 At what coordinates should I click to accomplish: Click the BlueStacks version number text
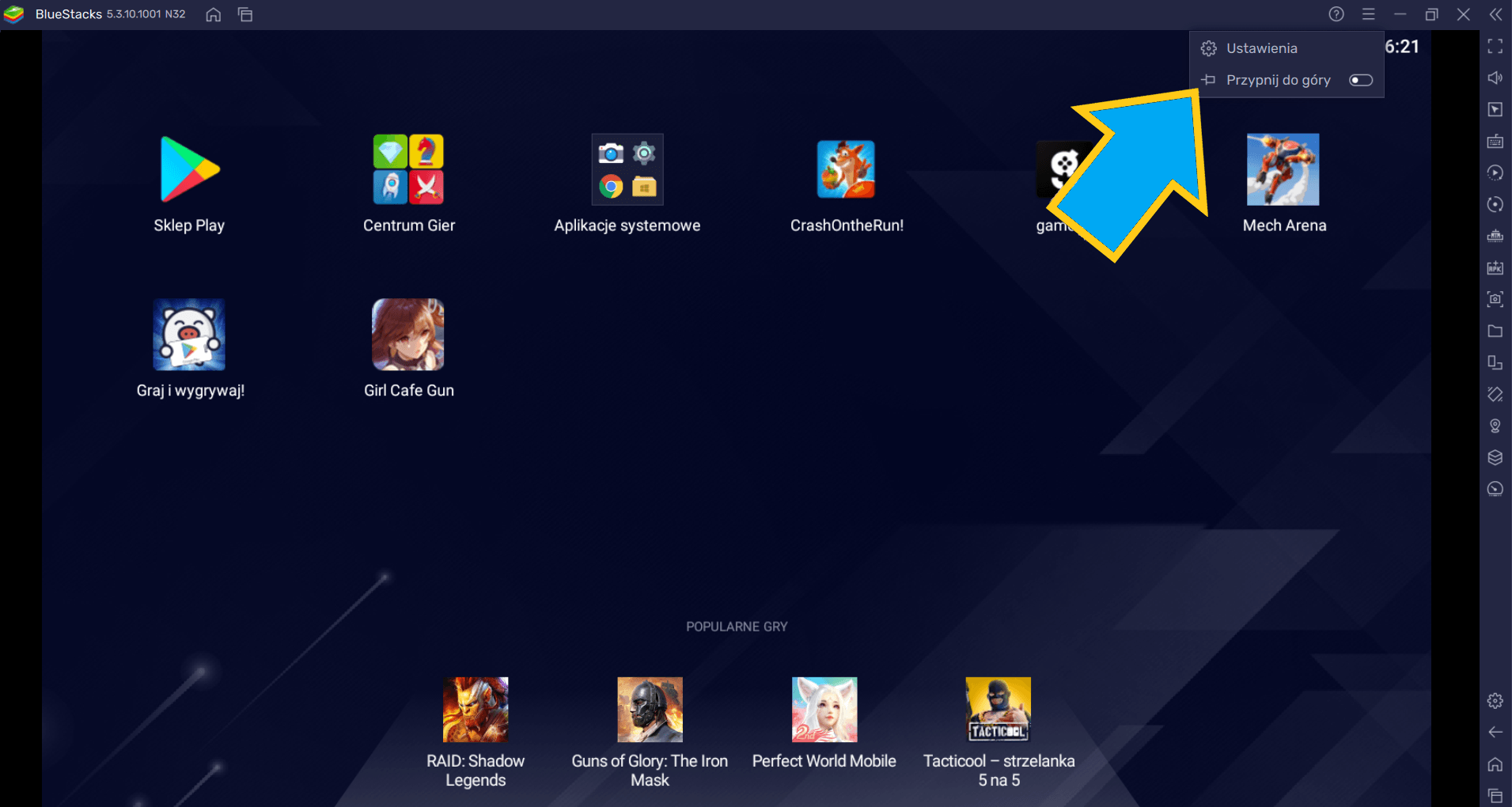(x=146, y=14)
